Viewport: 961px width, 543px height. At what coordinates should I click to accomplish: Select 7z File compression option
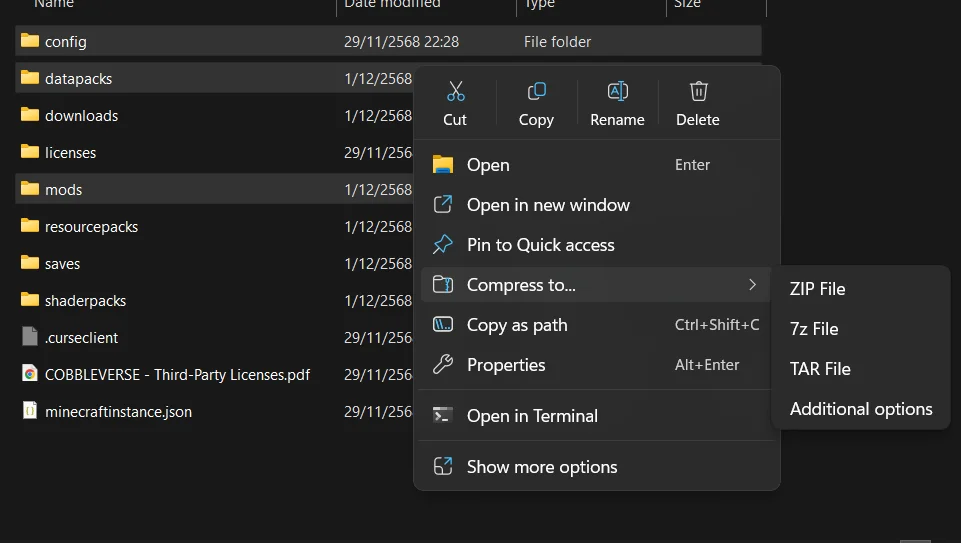814,329
